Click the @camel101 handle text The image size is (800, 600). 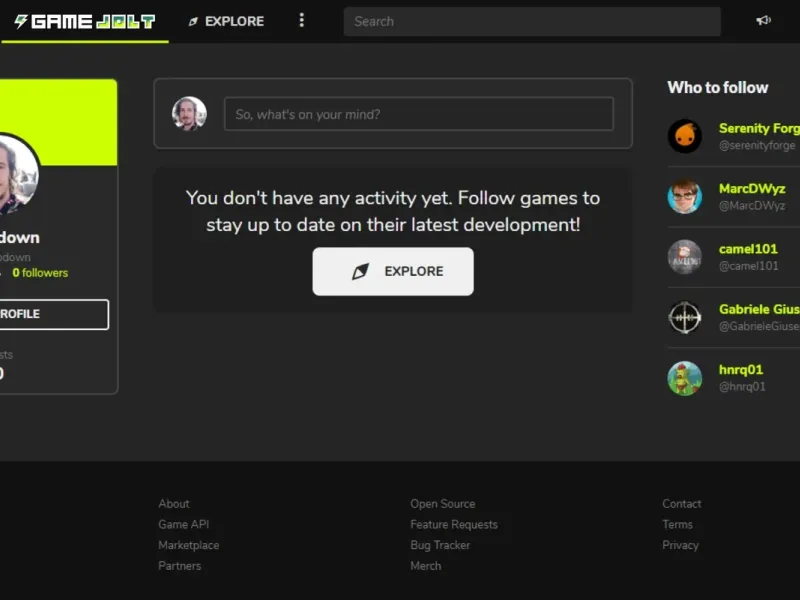(x=748, y=266)
